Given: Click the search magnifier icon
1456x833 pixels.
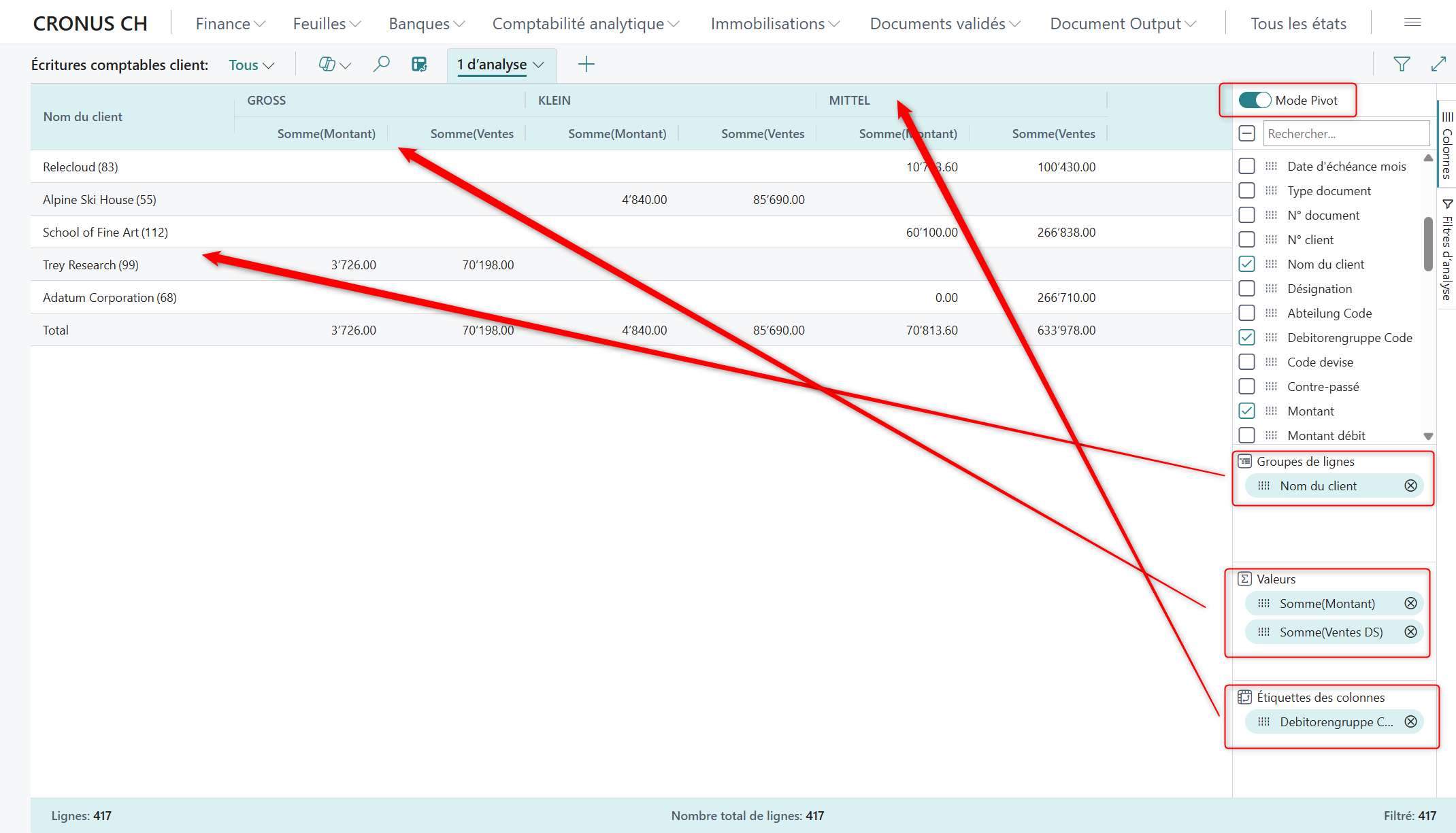Looking at the screenshot, I should click(381, 65).
